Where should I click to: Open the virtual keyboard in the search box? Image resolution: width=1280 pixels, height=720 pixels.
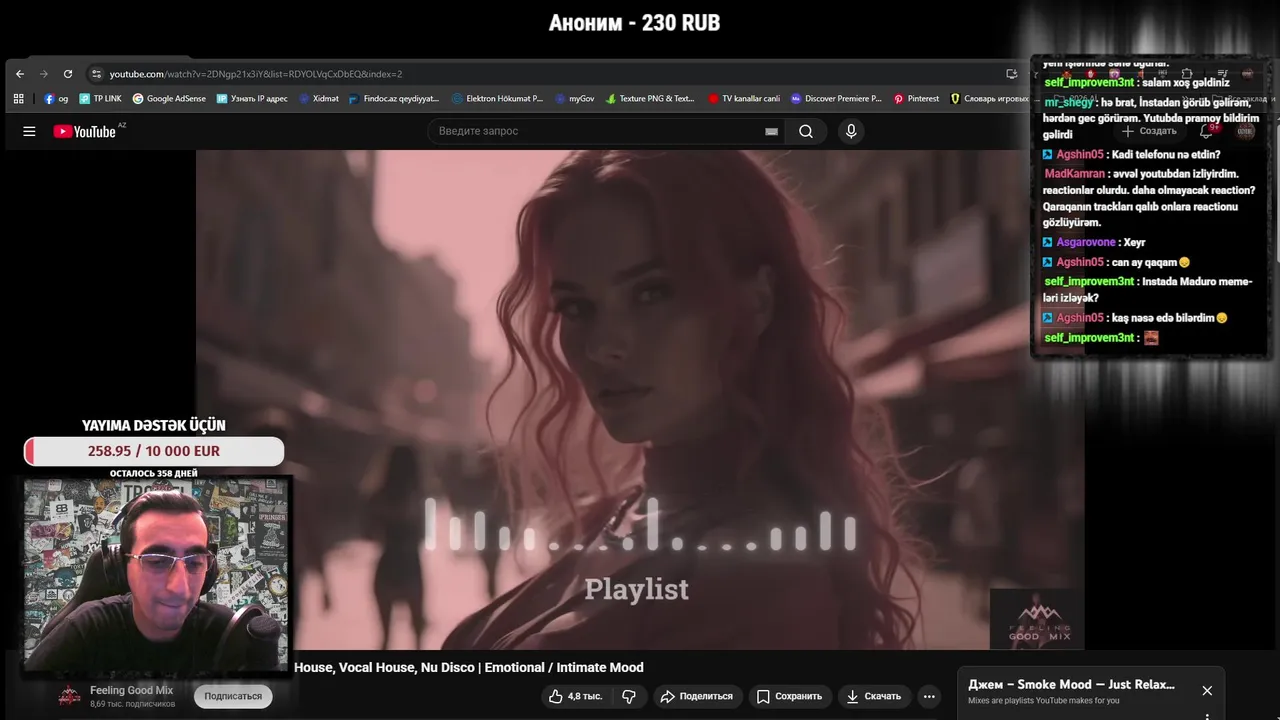(x=771, y=131)
